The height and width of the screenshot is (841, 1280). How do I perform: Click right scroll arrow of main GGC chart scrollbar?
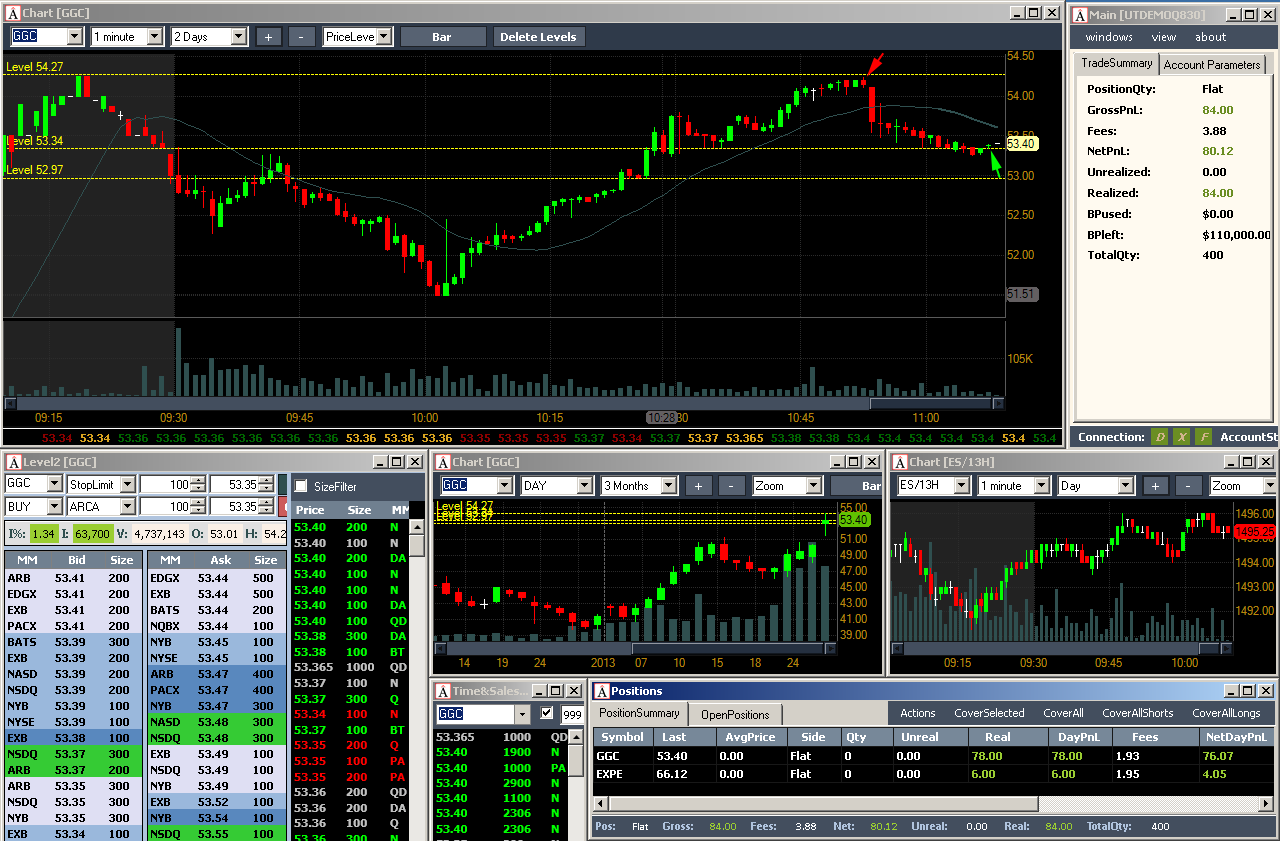tap(998, 404)
